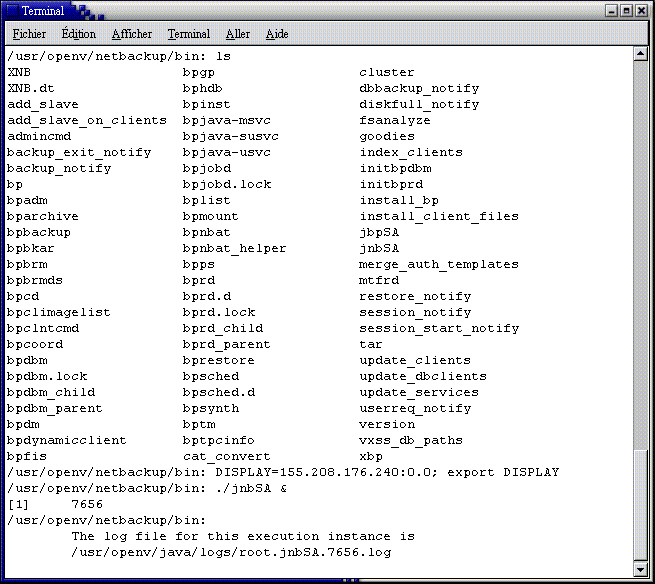This screenshot has height=584, width=655.
Task: Click the entry vxss_db_paths
Action: point(411,441)
